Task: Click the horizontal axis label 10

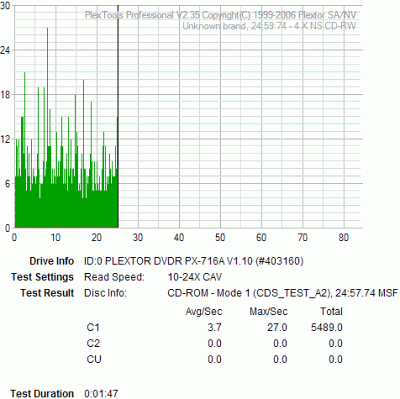Action: pos(55,237)
